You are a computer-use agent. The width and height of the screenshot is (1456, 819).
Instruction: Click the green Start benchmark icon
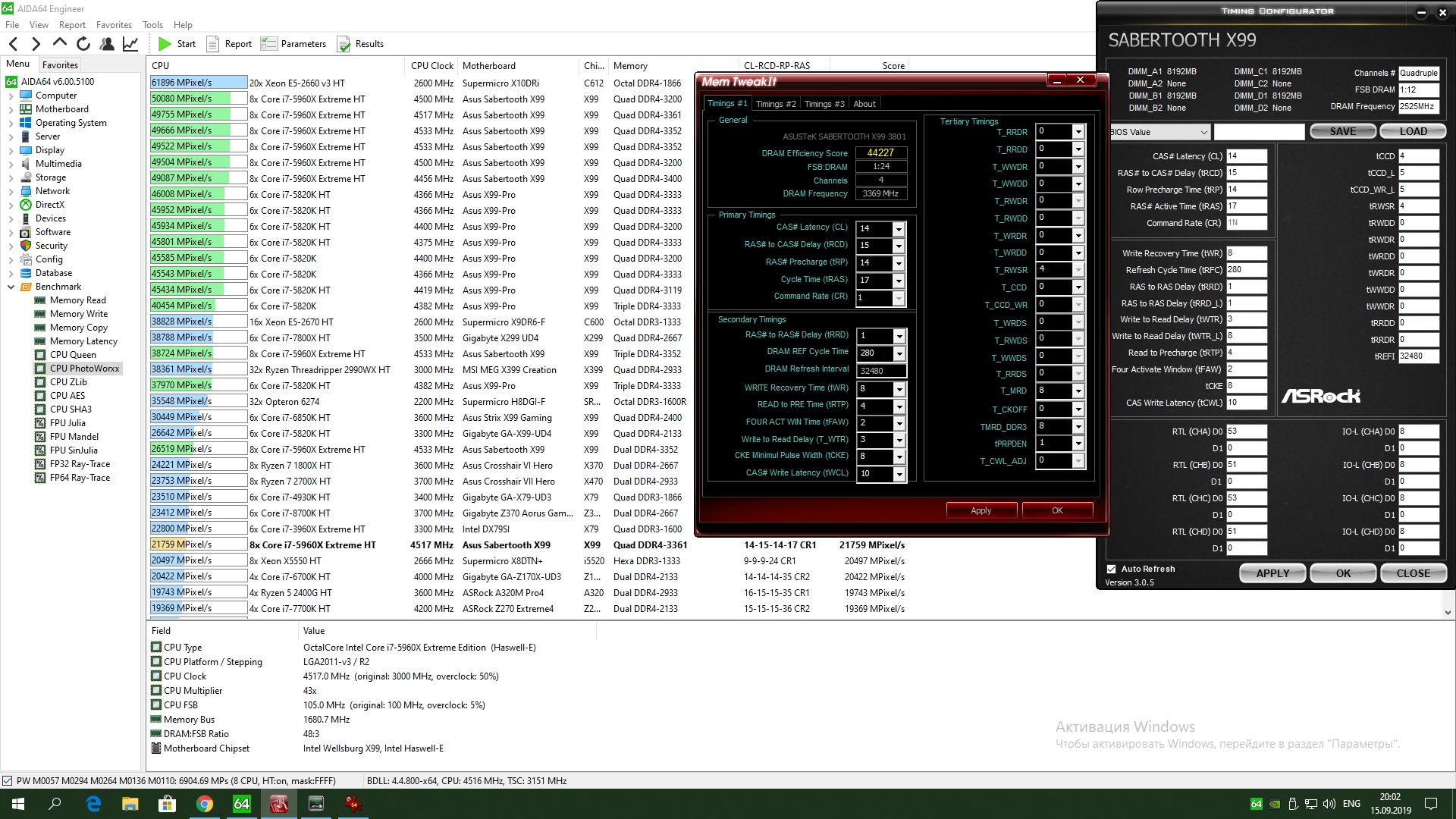[x=165, y=44]
